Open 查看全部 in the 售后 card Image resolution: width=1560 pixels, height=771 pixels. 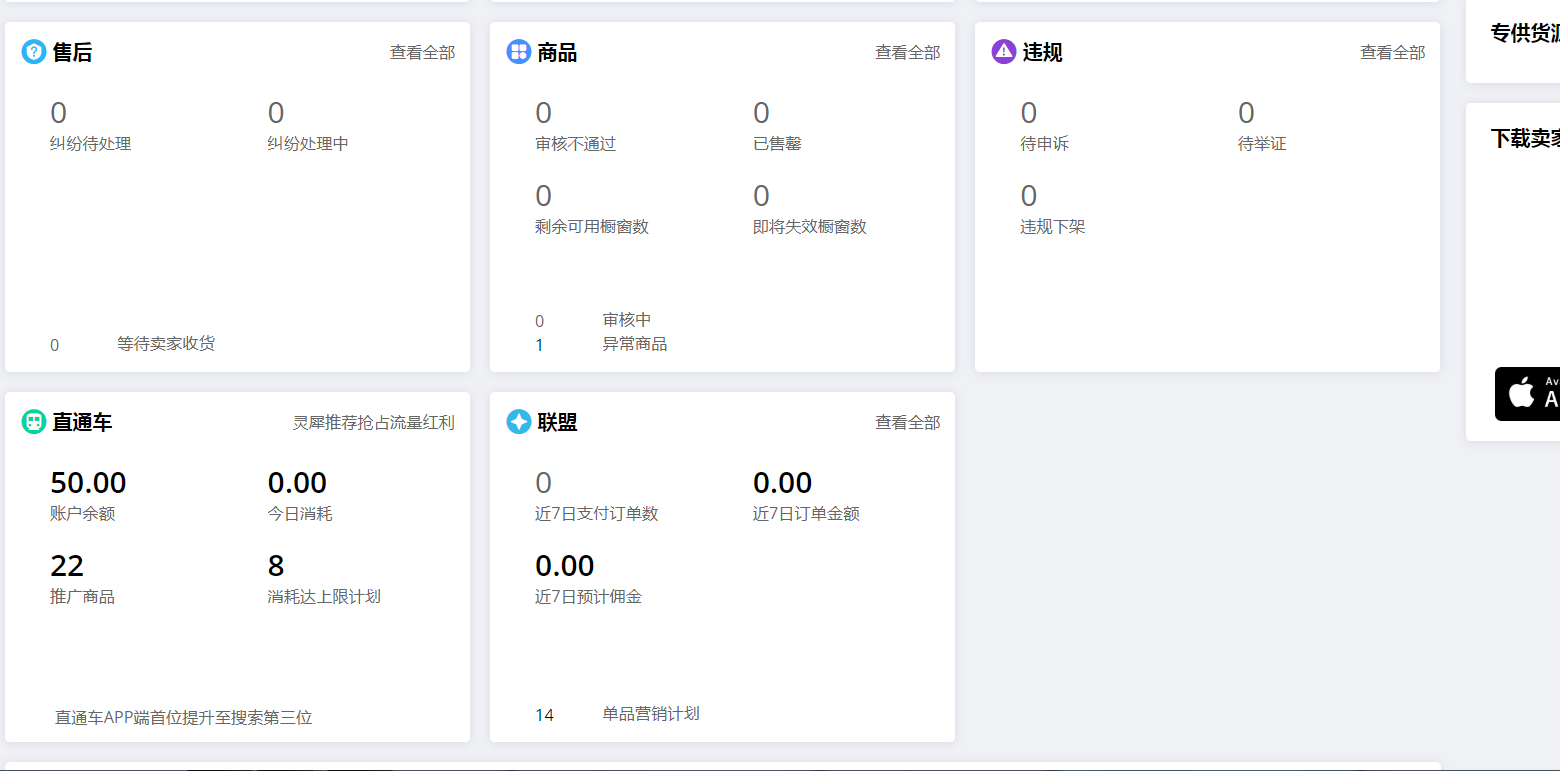[422, 53]
